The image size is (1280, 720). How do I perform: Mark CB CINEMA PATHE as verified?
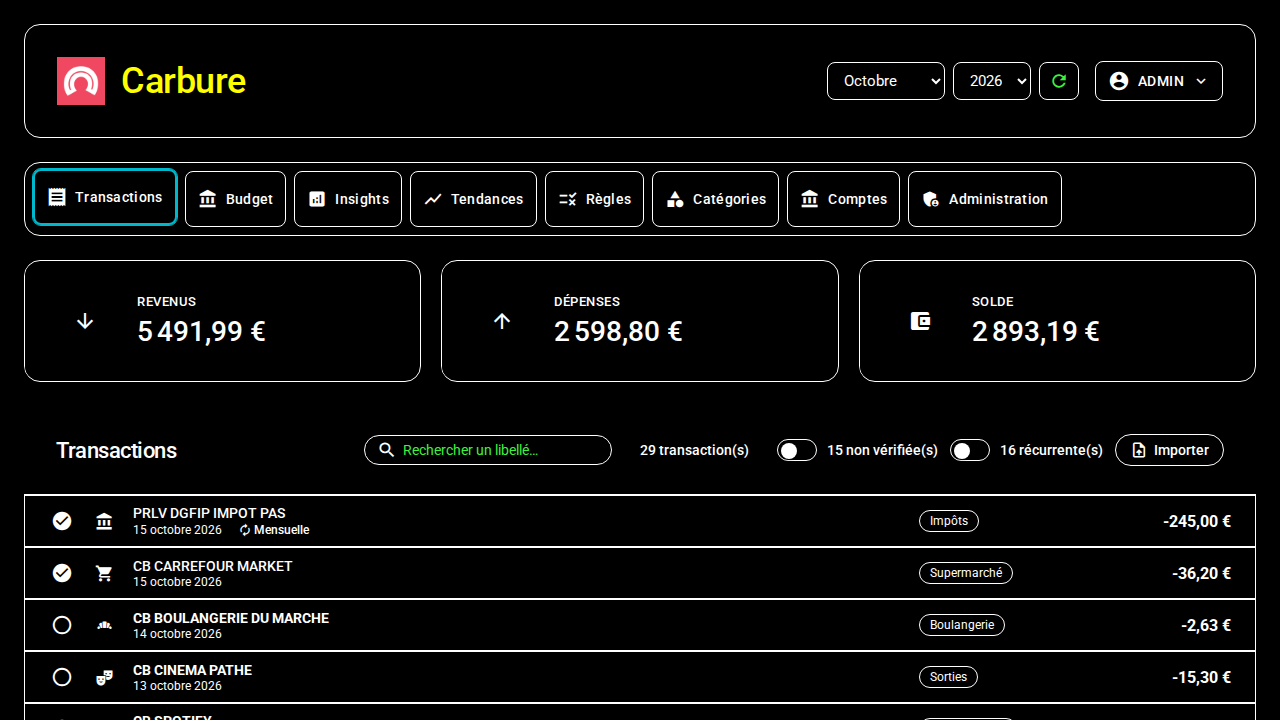(62, 677)
